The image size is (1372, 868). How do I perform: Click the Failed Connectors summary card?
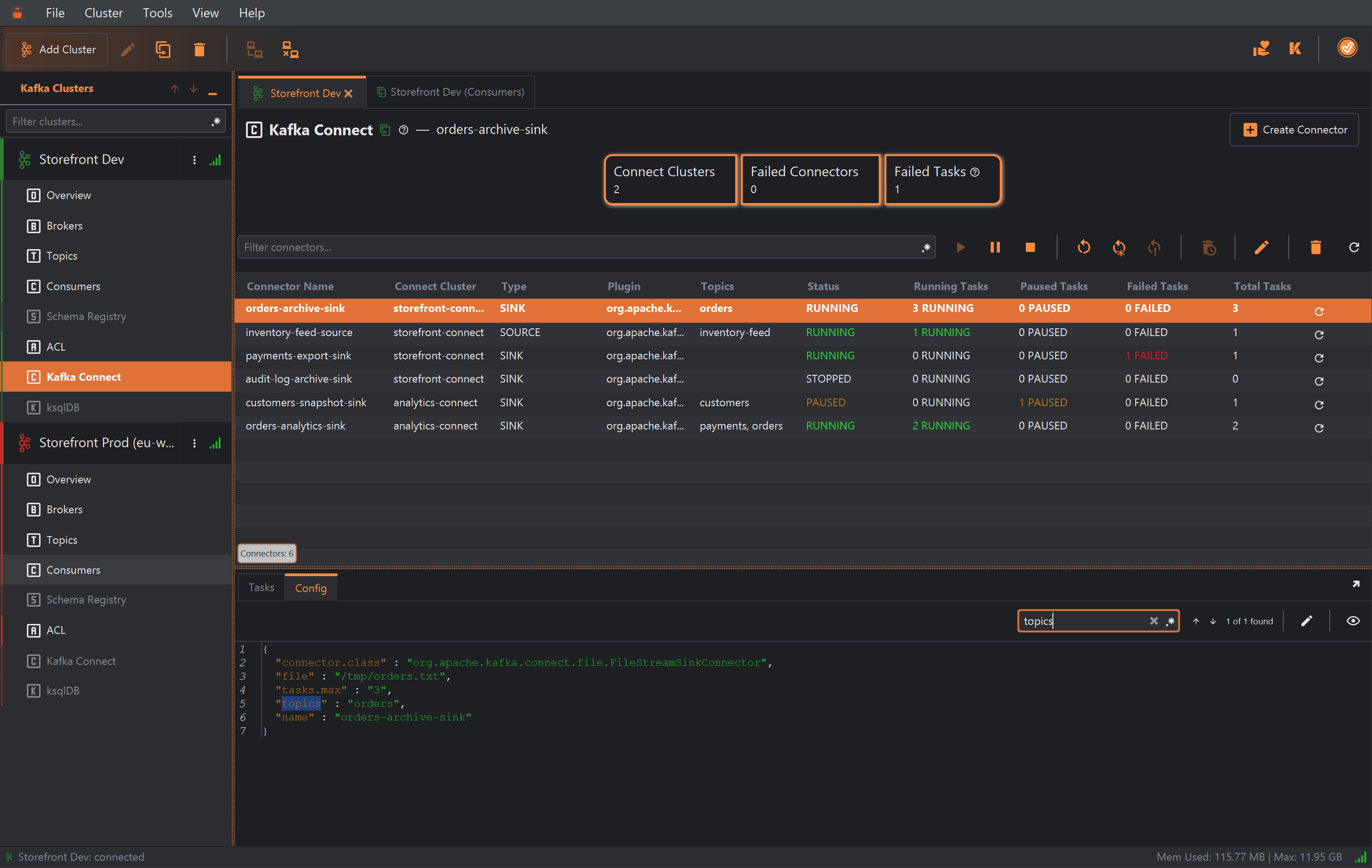(x=810, y=179)
